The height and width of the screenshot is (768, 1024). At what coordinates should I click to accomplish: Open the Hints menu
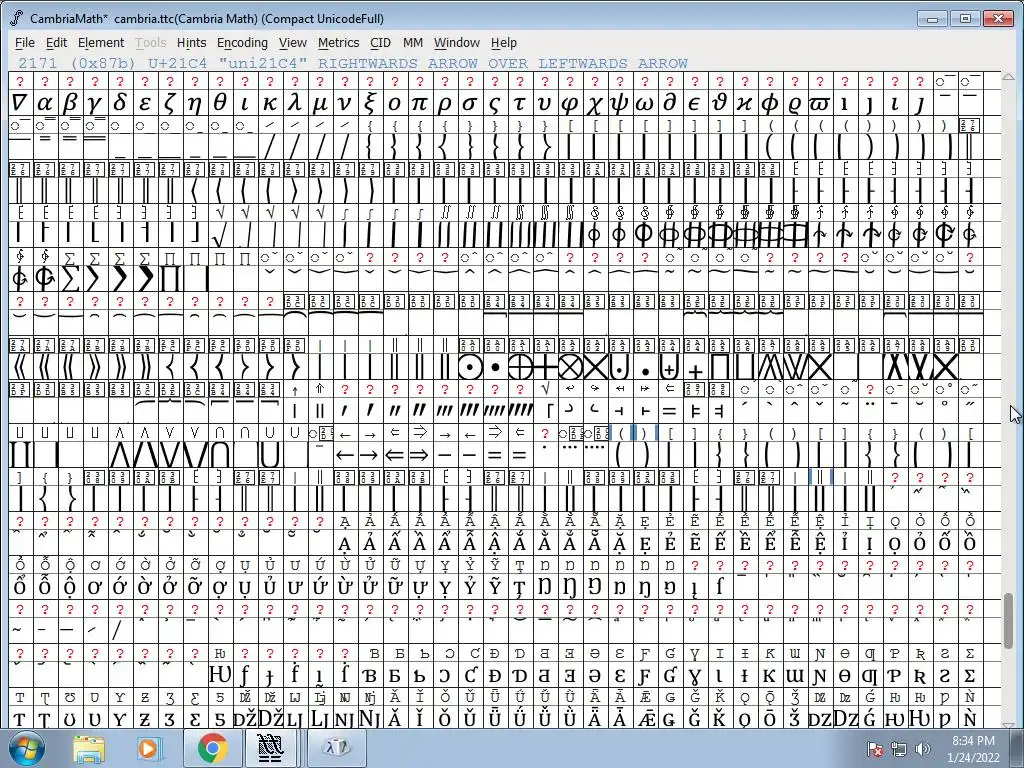pyautogui.click(x=191, y=42)
